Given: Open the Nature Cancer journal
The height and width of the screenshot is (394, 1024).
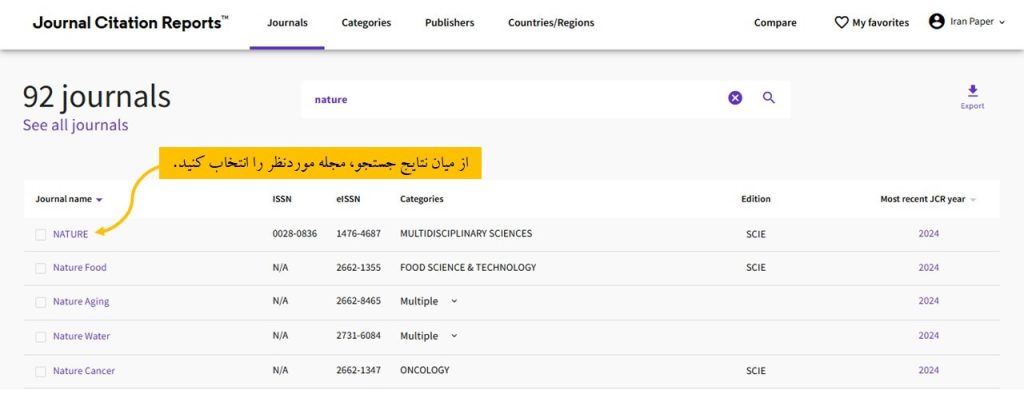Looking at the screenshot, I should (x=84, y=371).
